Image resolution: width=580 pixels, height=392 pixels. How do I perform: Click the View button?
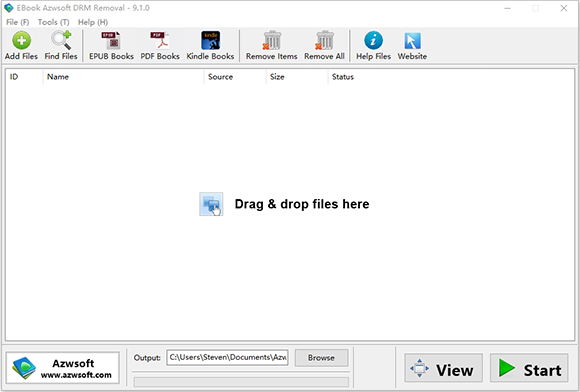pos(443,368)
